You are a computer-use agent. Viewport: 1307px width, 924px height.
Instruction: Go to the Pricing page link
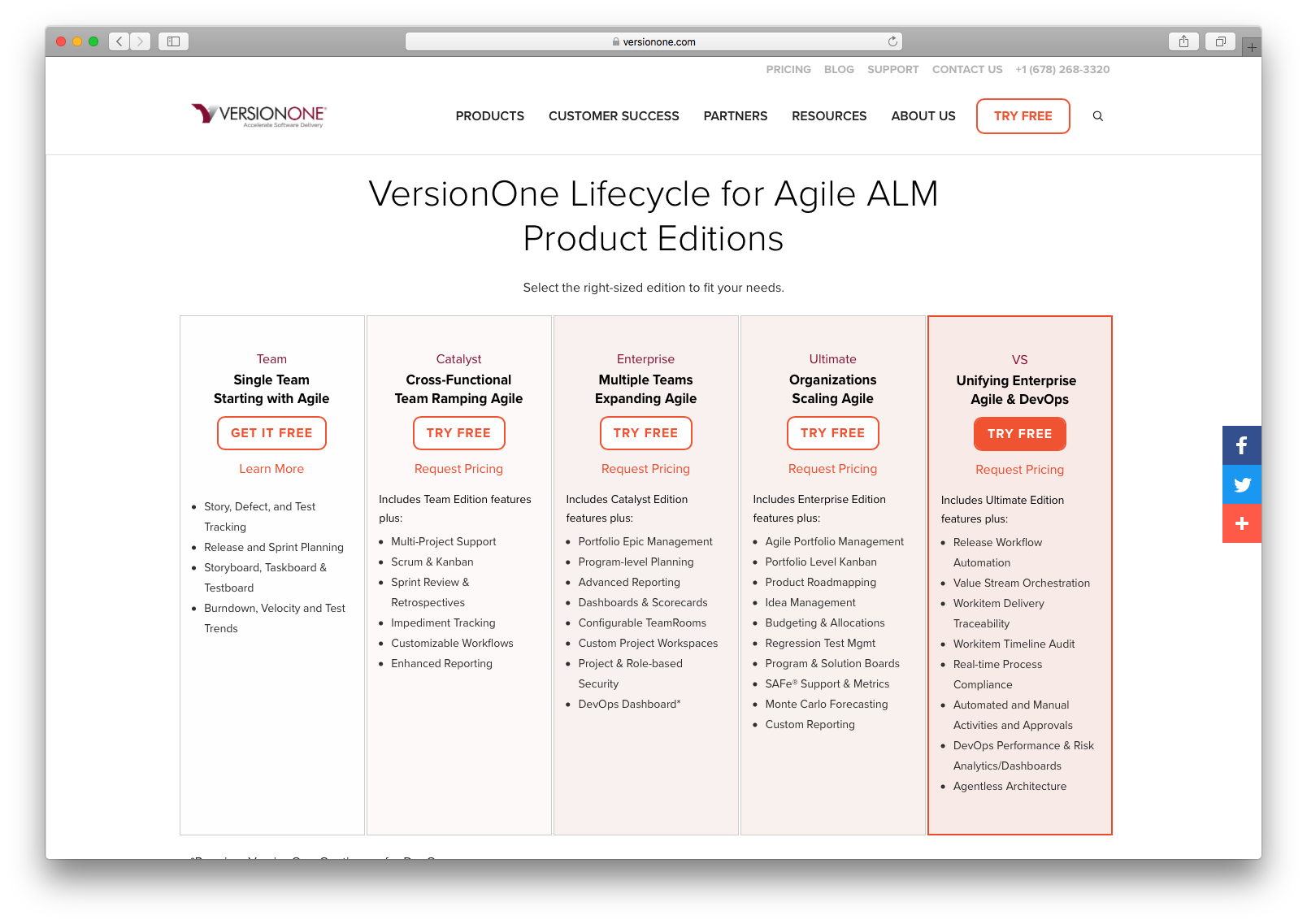788,70
